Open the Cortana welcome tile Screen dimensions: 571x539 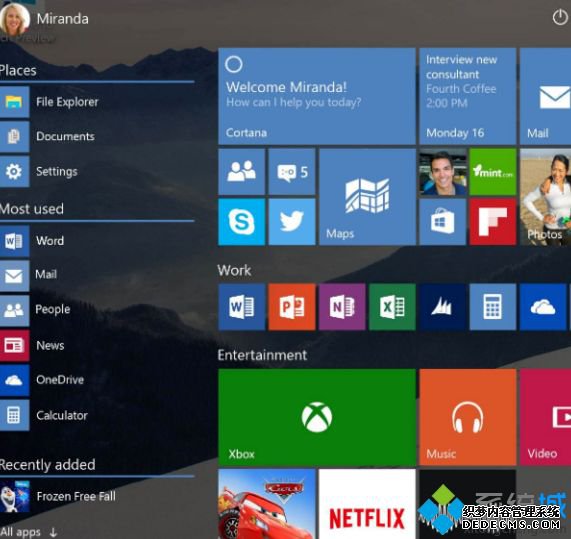click(317, 96)
